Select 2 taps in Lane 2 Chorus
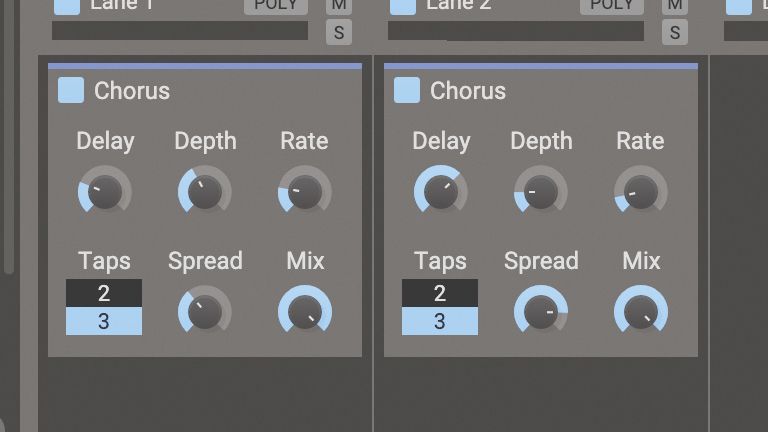The width and height of the screenshot is (768, 432). [x=440, y=293]
